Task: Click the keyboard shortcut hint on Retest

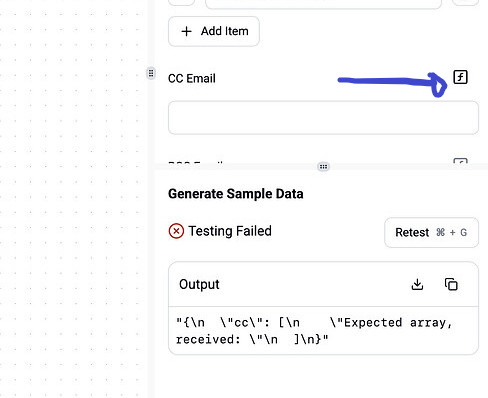Action: (x=451, y=232)
